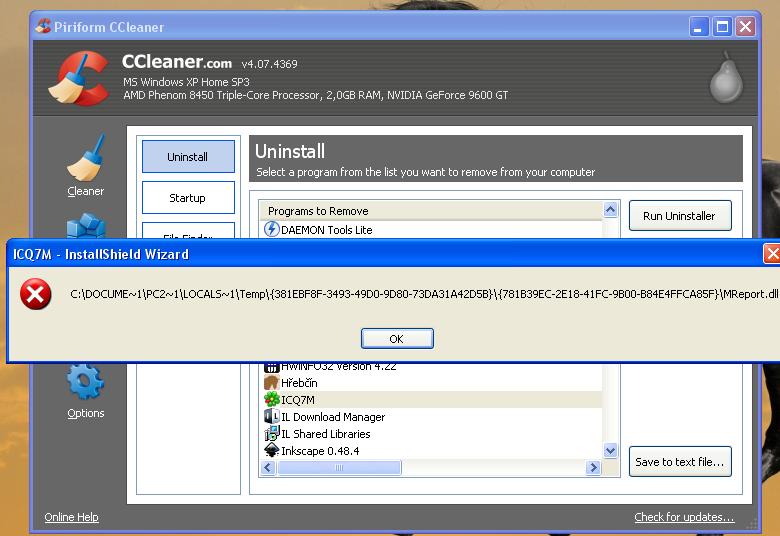Viewport: 780px width, 536px height.
Task: Maximize the CCleaner window
Action: 722,26
